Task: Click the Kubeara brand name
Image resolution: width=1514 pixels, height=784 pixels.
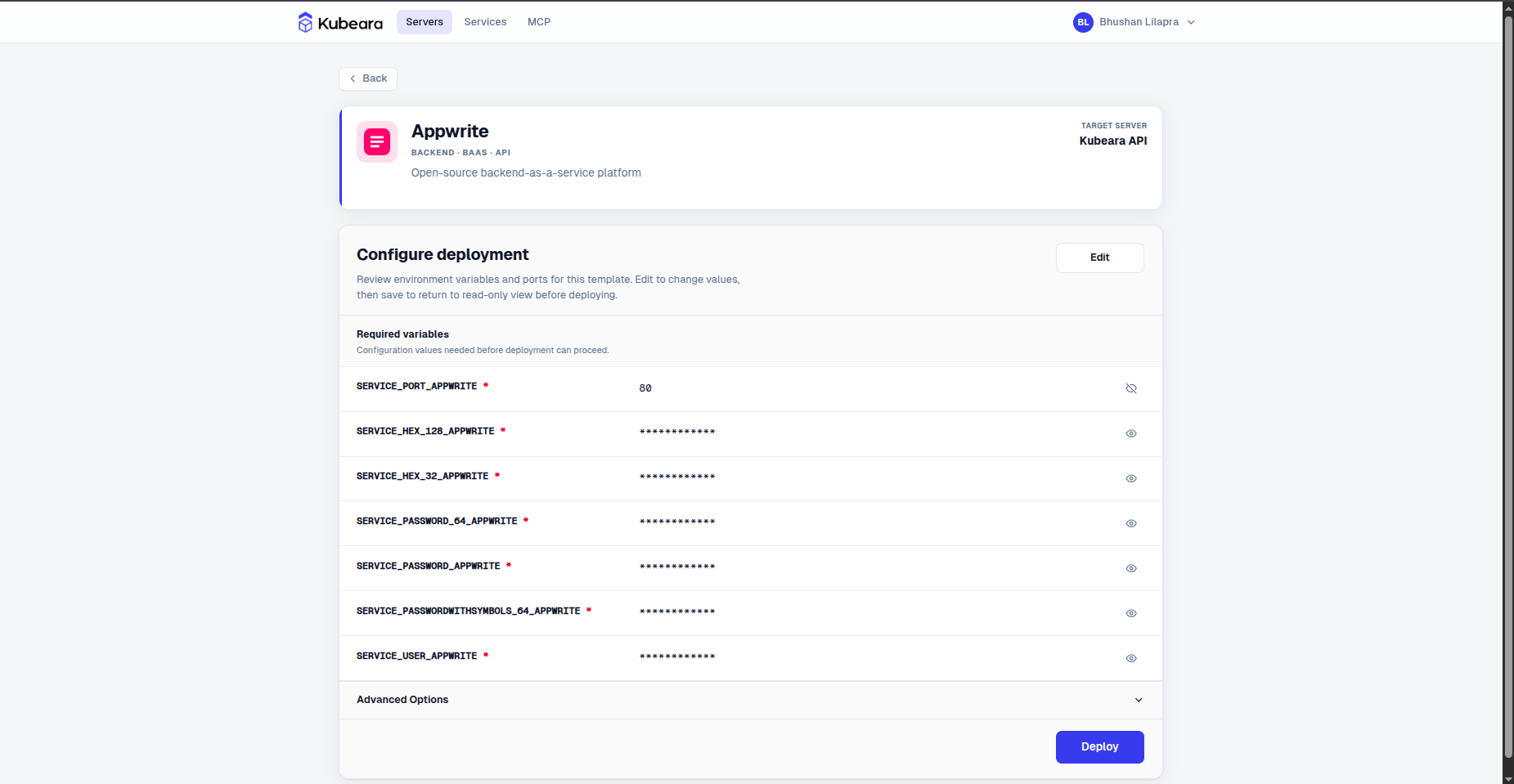Action: [350, 23]
